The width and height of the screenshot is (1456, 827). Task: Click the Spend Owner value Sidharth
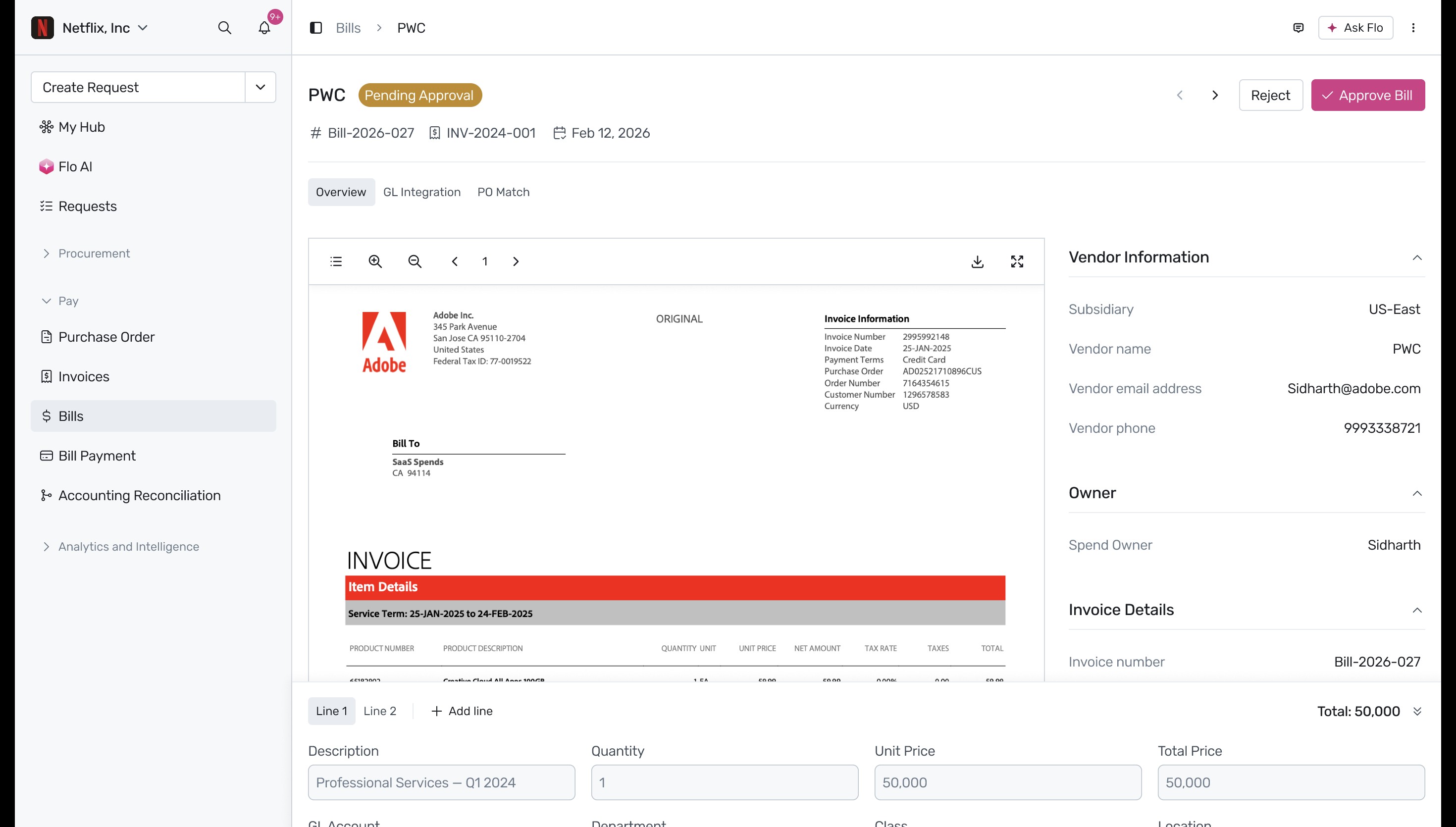pyautogui.click(x=1394, y=545)
